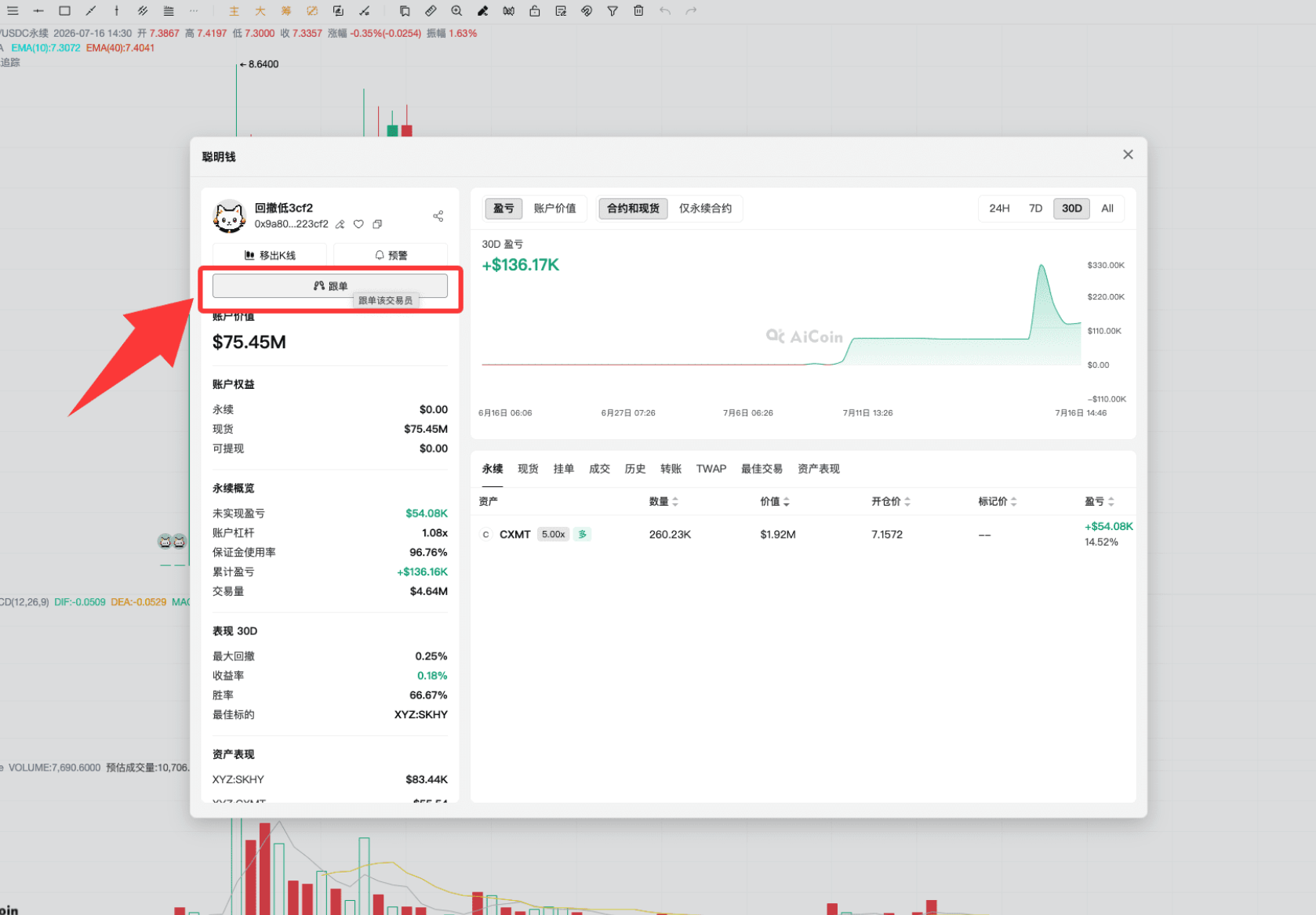Click the trash delete drawings icon
Image resolution: width=1316 pixels, height=915 pixels.
click(638, 11)
